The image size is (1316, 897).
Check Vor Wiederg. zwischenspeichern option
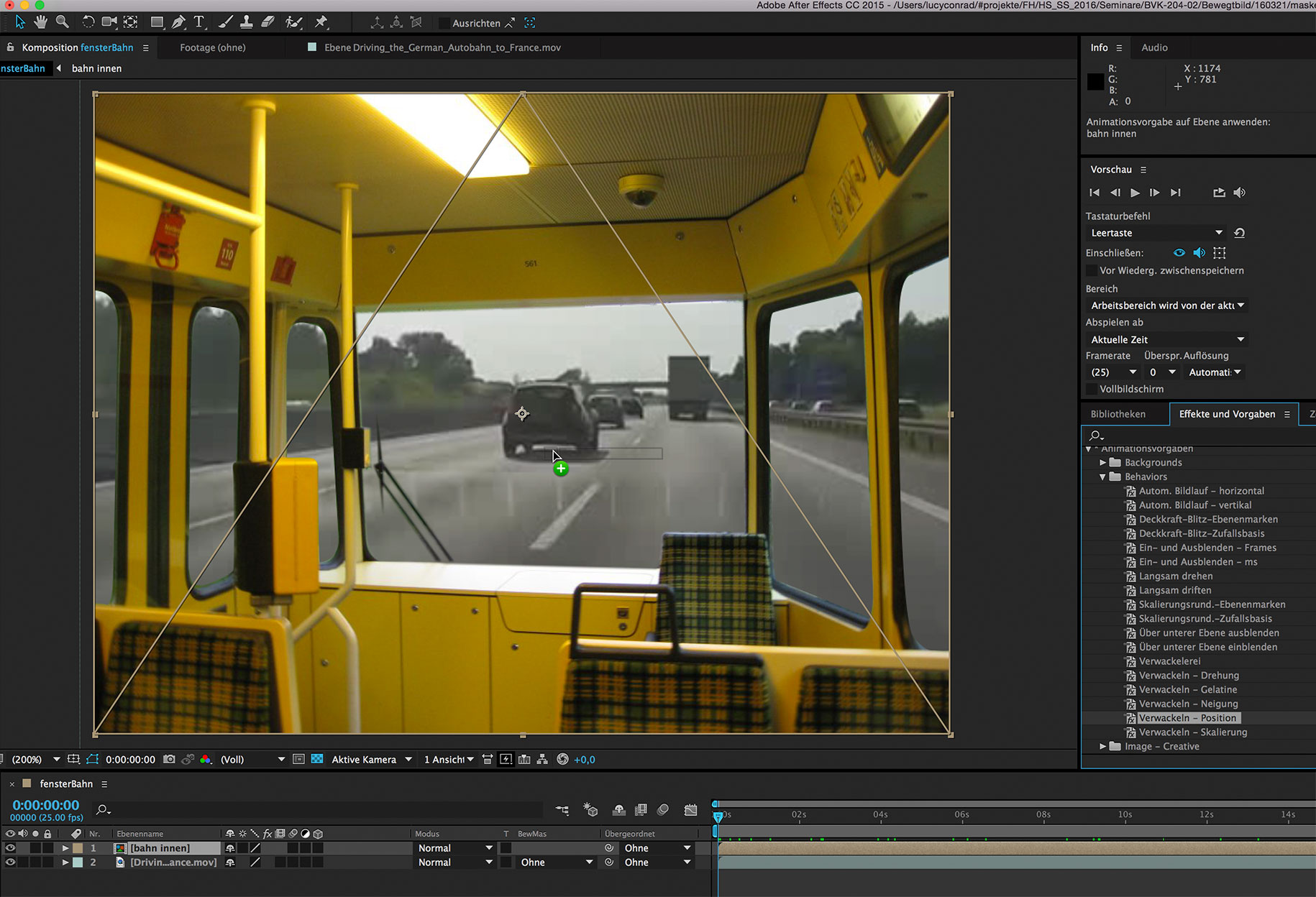pos(1092,271)
